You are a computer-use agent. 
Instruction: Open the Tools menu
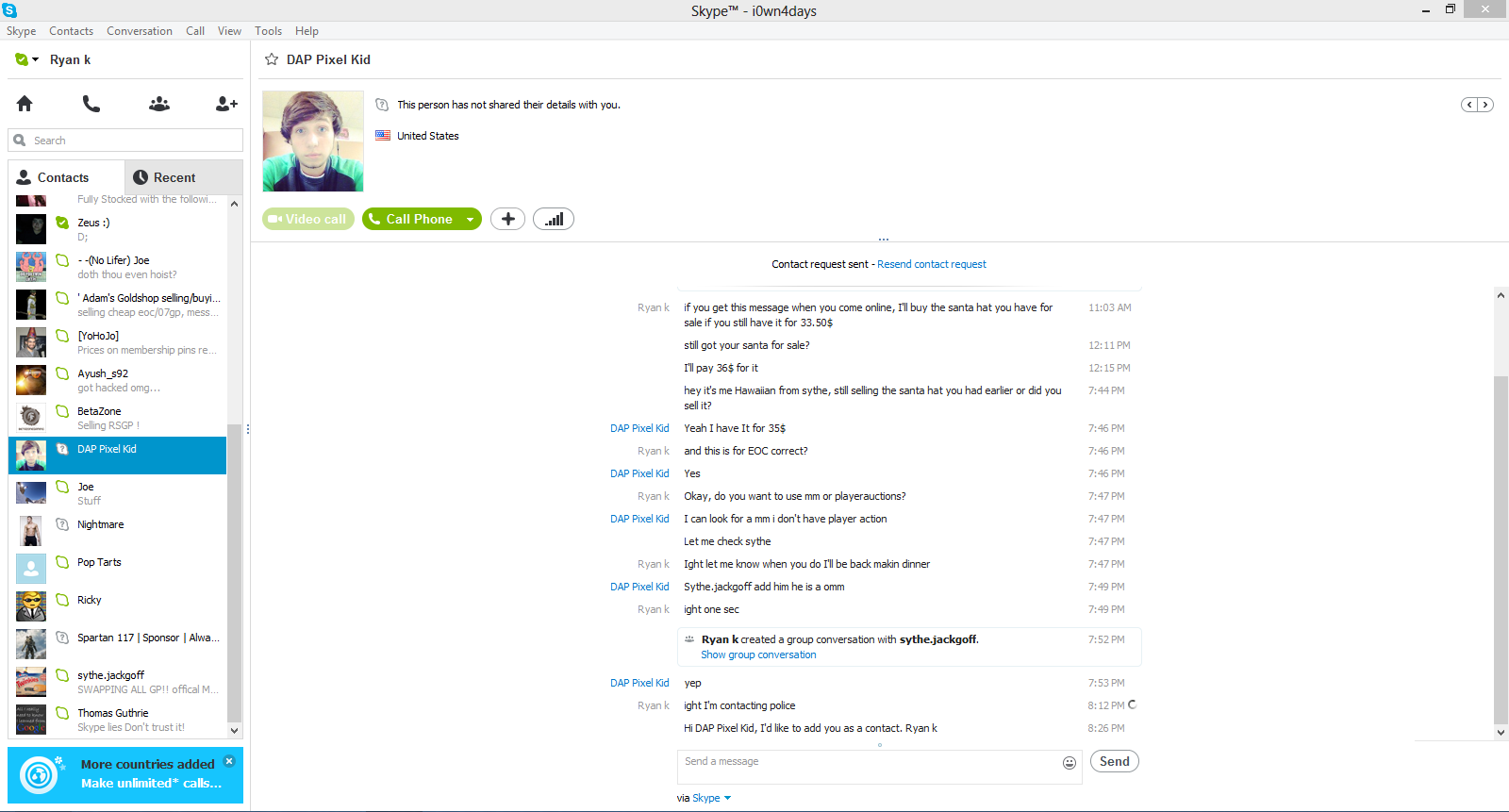[268, 31]
